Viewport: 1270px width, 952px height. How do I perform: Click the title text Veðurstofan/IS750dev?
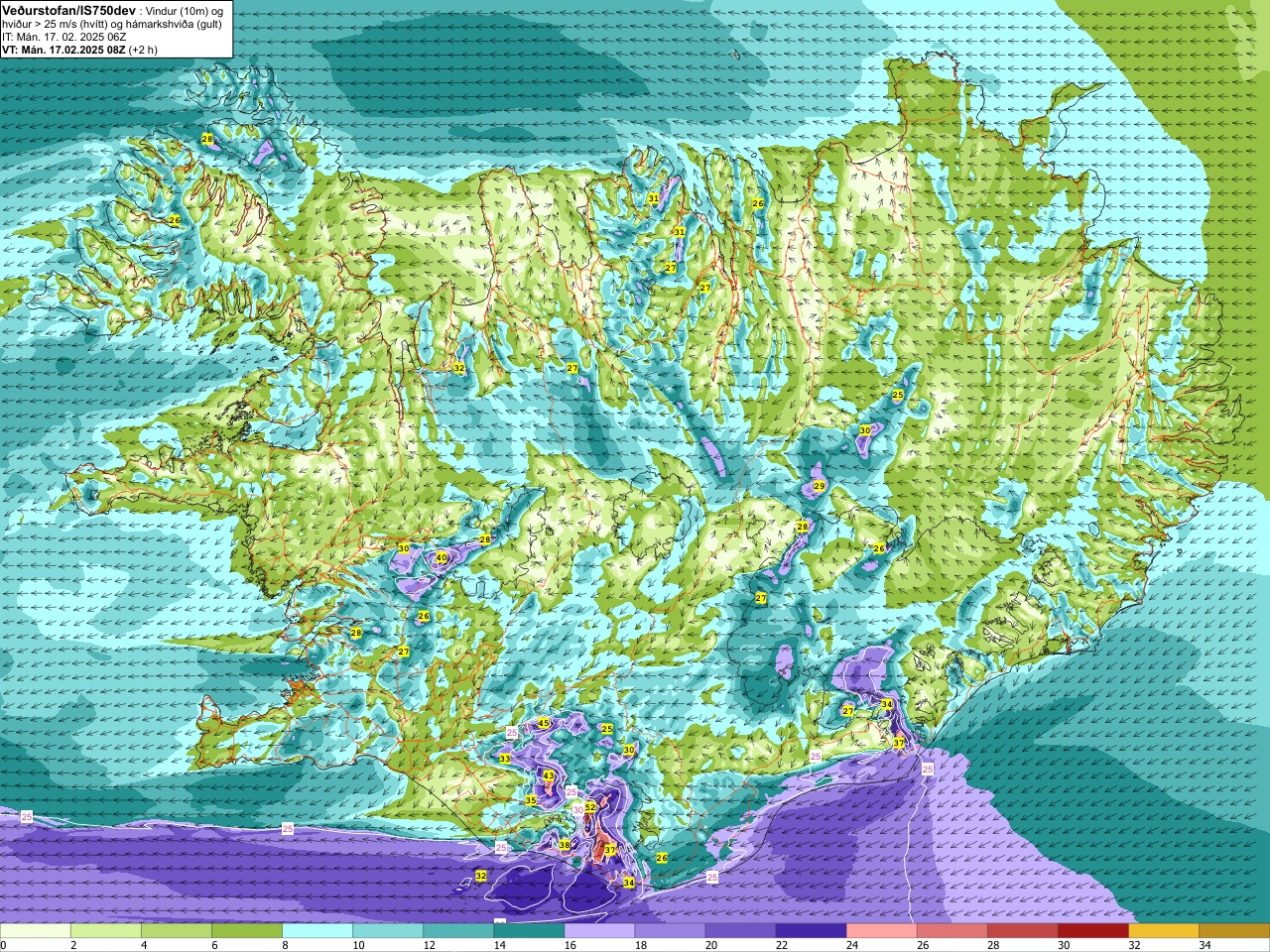point(69,9)
